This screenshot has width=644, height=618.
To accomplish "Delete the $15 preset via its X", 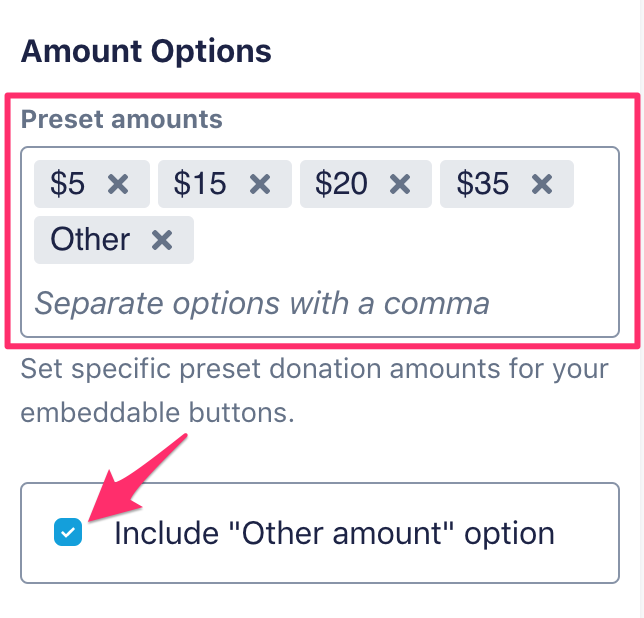I will (260, 184).
